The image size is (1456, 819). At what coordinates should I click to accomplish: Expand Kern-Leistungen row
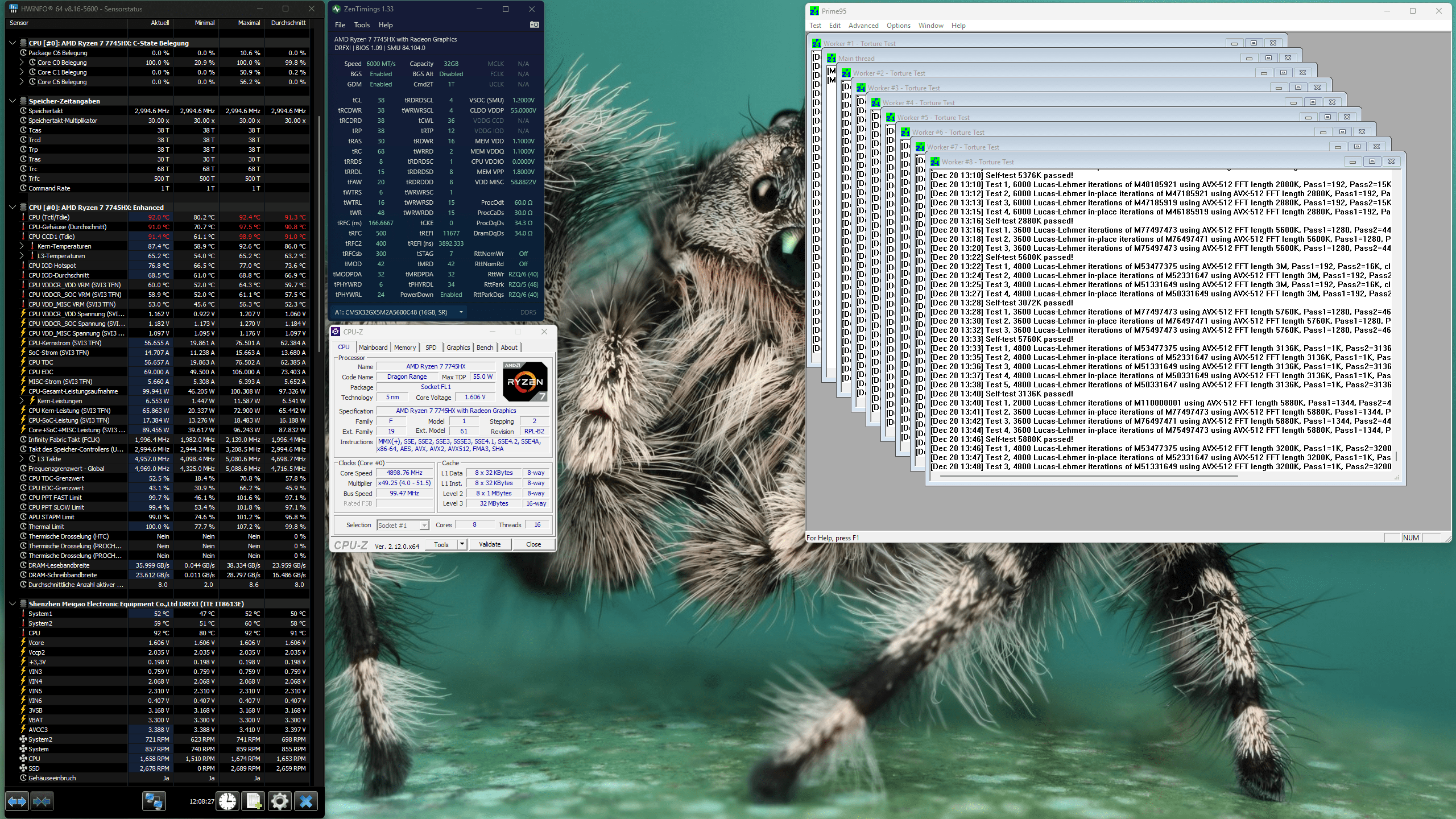pos(22,401)
